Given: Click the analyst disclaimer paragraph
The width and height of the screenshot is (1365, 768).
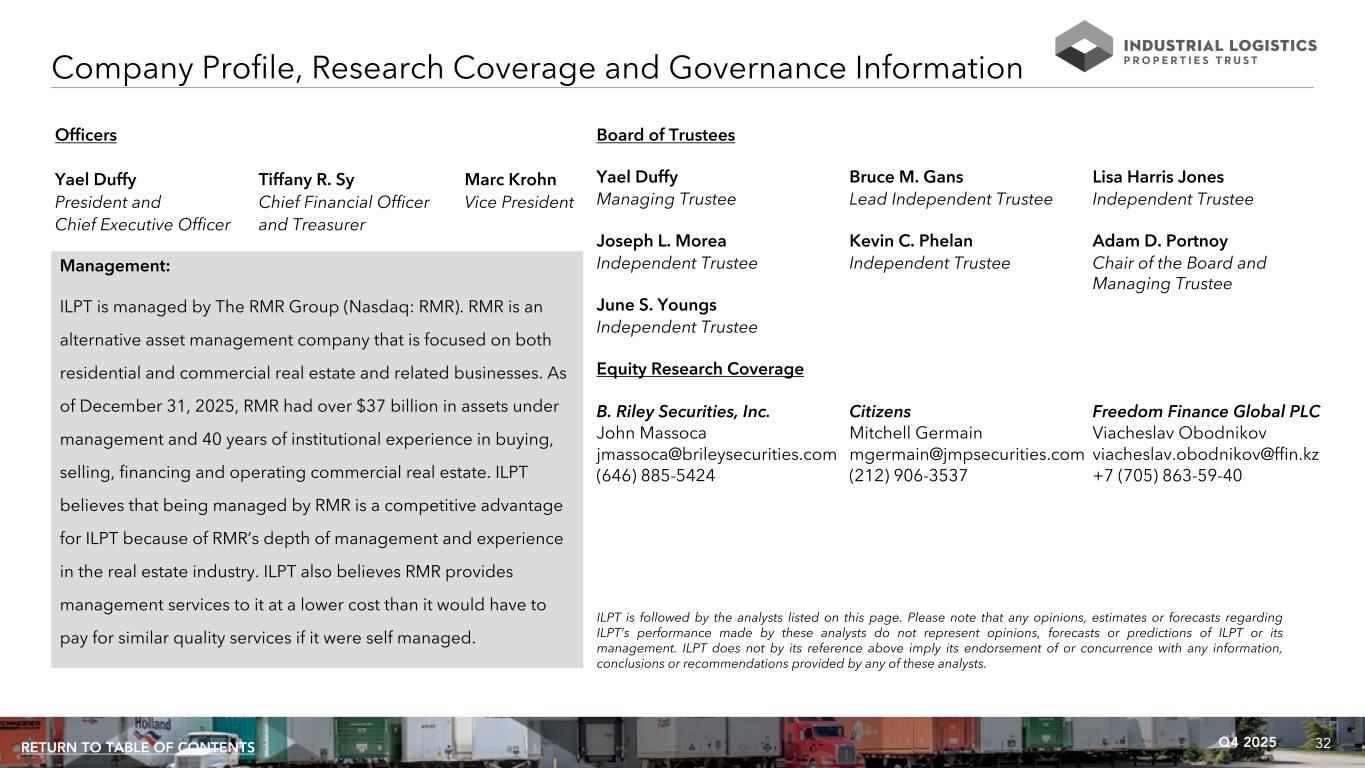Looking at the screenshot, I should (938, 641).
